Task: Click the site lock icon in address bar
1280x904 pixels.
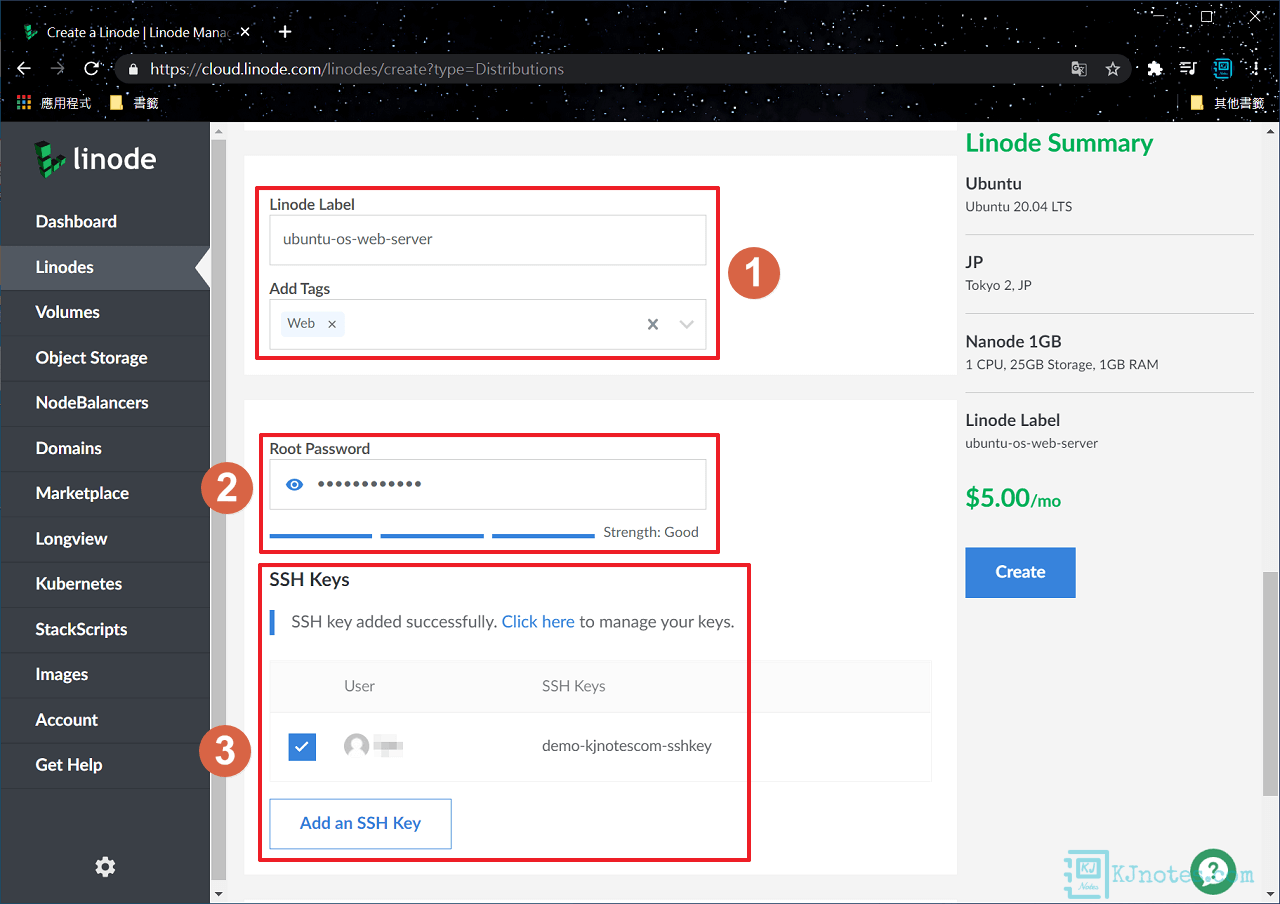Action: click(x=134, y=69)
